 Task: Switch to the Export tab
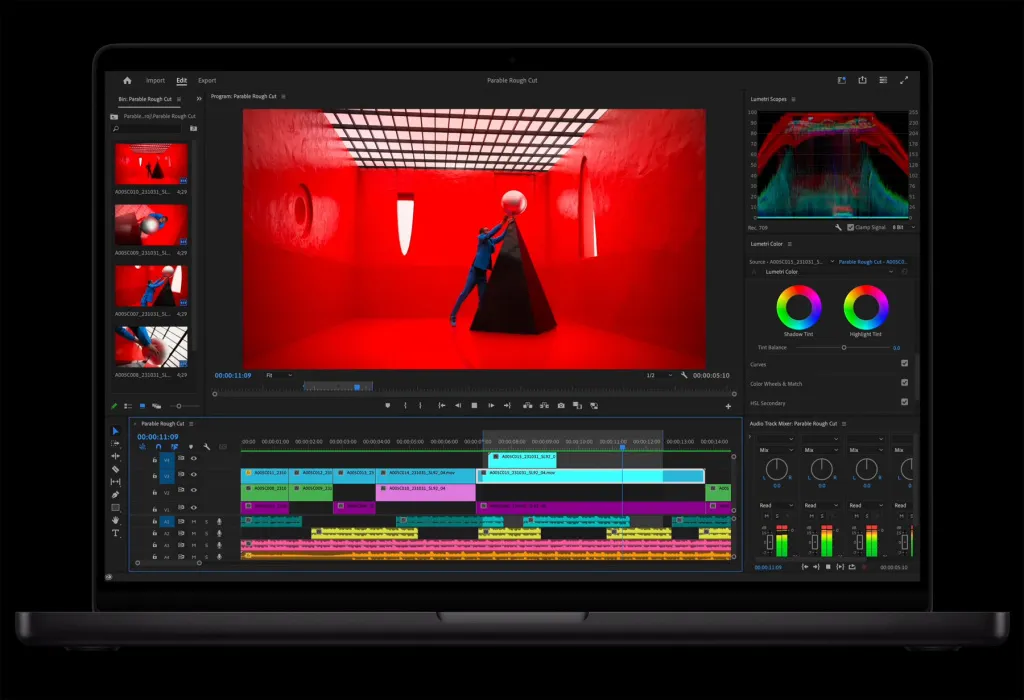pos(207,80)
